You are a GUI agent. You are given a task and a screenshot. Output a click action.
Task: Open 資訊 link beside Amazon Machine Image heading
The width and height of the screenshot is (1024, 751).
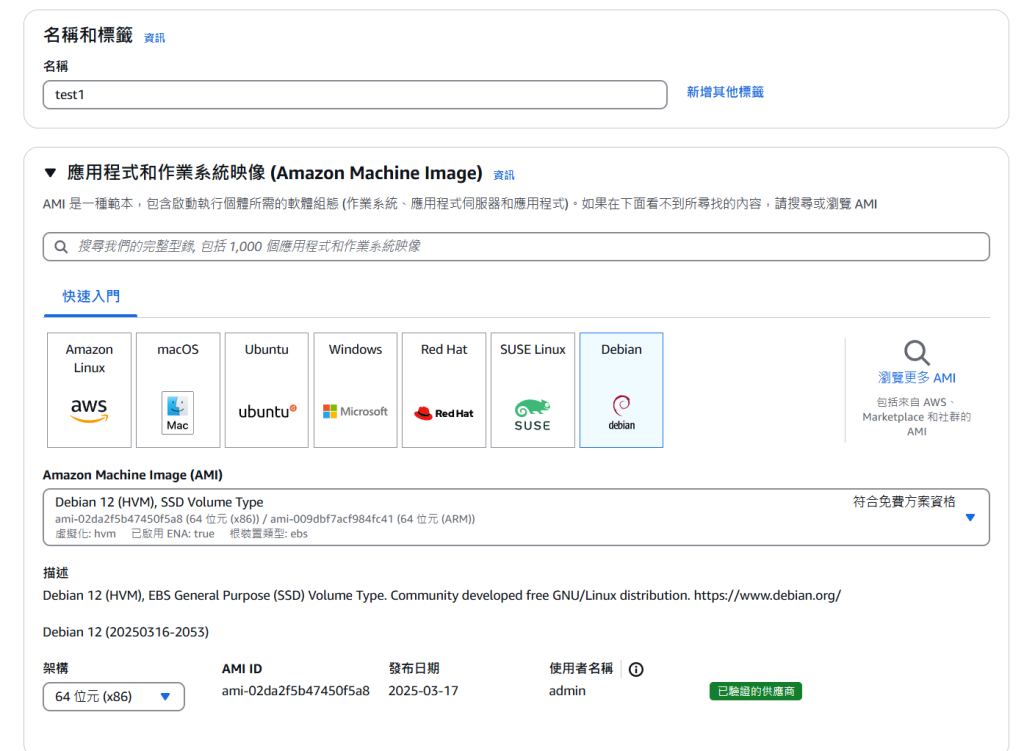click(x=504, y=175)
